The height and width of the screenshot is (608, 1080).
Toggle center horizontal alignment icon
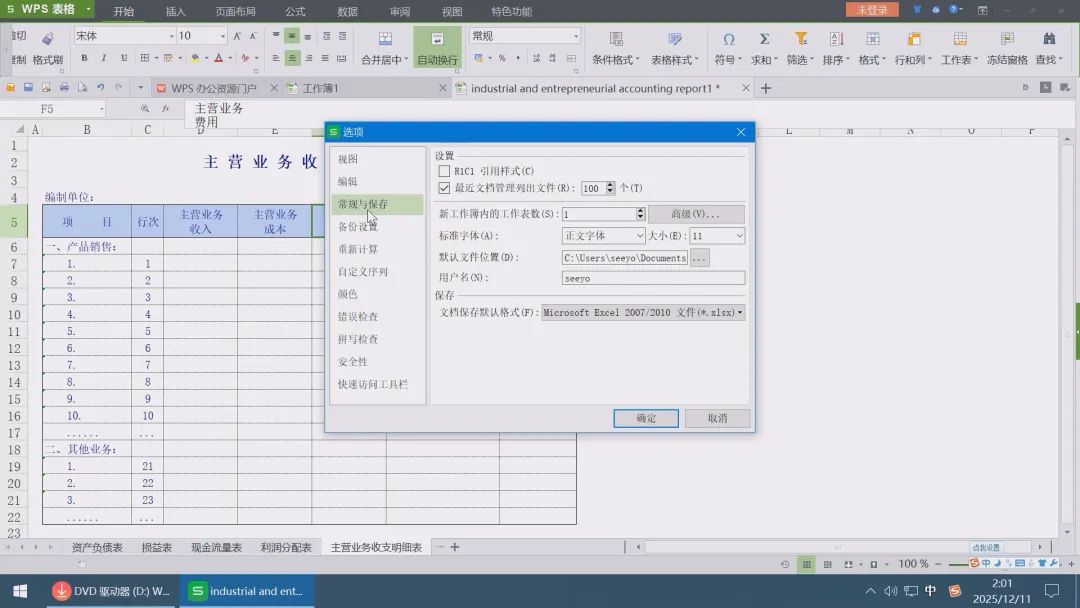pos(292,59)
